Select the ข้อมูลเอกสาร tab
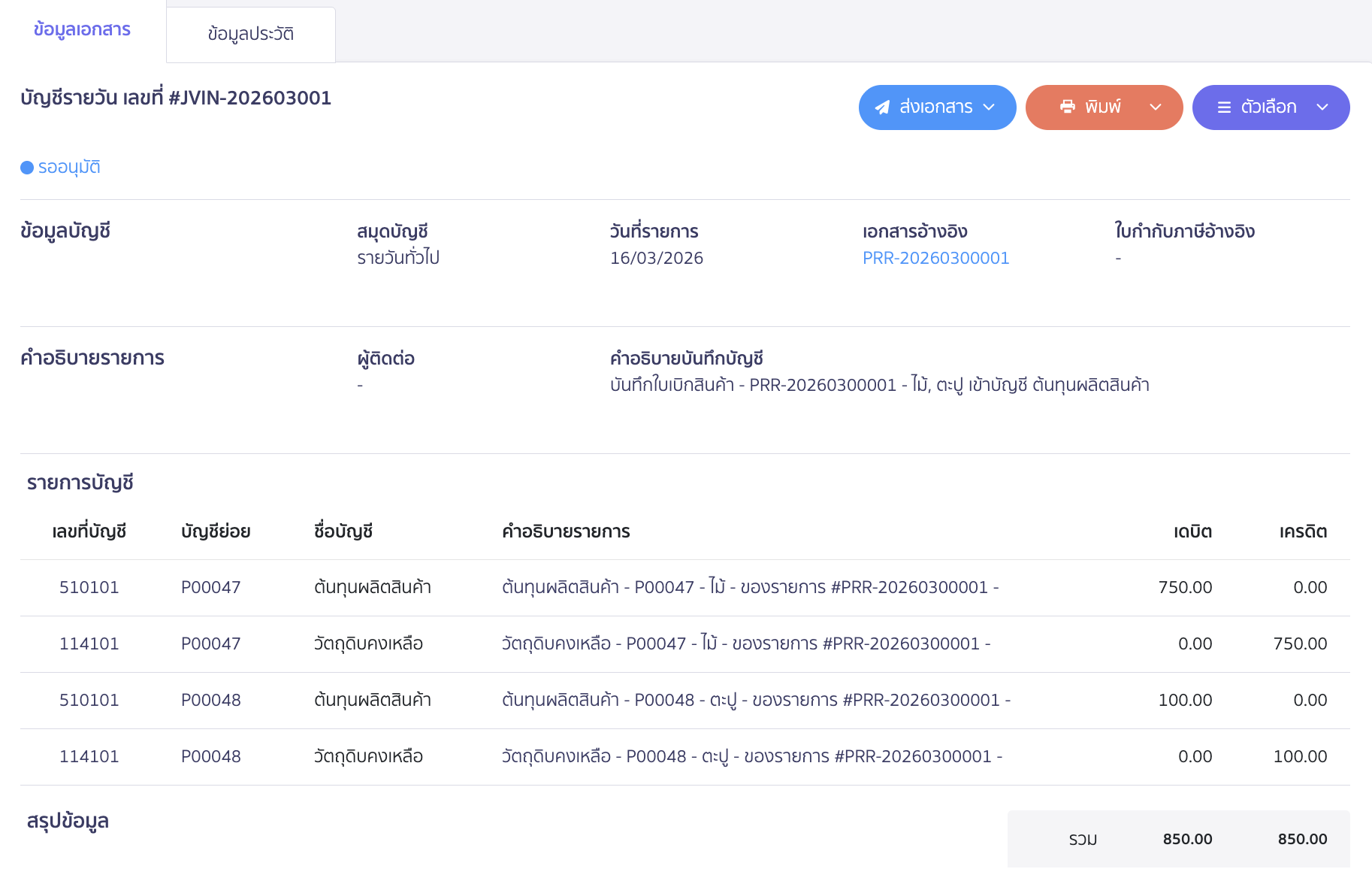Screen dimensions: 1372x881 point(82,30)
